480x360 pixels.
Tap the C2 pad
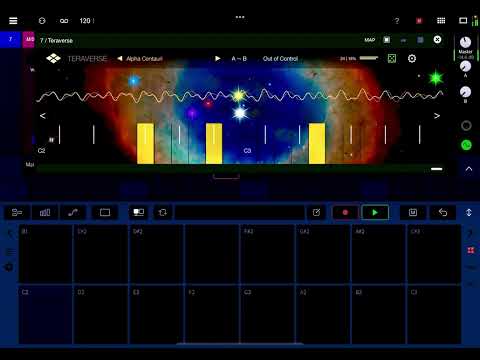click(x=45, y=314)
